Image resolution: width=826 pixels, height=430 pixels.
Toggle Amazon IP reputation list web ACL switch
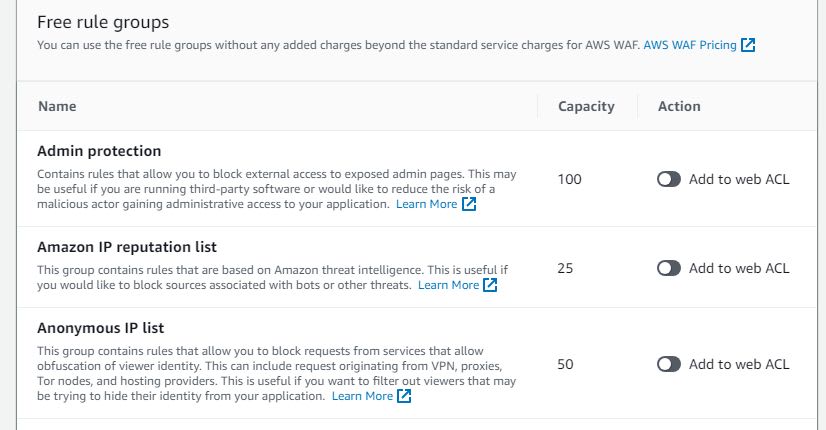pos(668,268)
